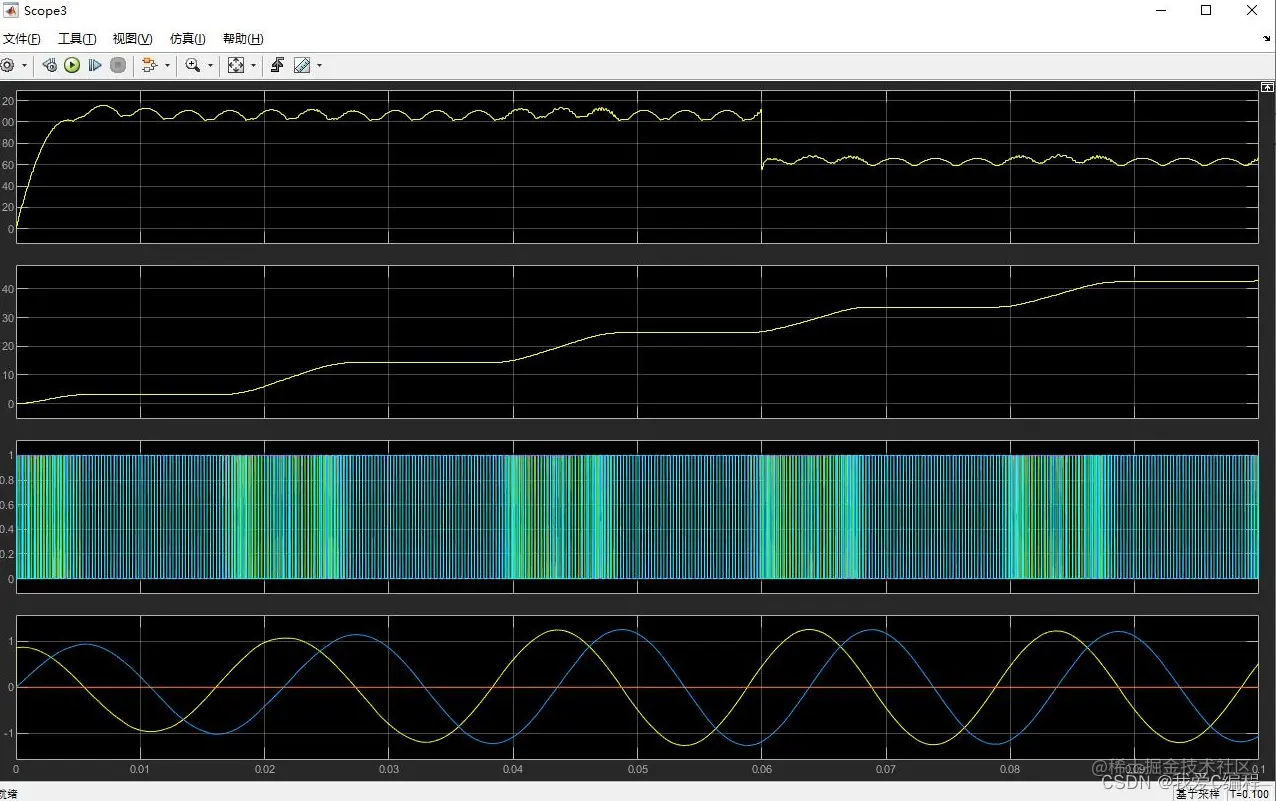The width and height of the screenshot is (1276, 801).
Task: Maximize the Scope3 window
Action: [1206, 10]
